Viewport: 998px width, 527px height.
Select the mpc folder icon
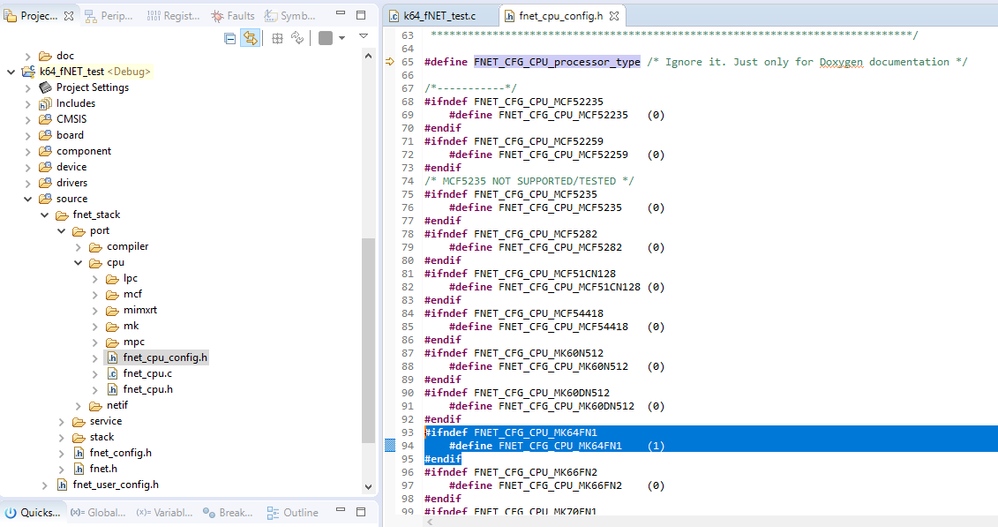[112, 342]
